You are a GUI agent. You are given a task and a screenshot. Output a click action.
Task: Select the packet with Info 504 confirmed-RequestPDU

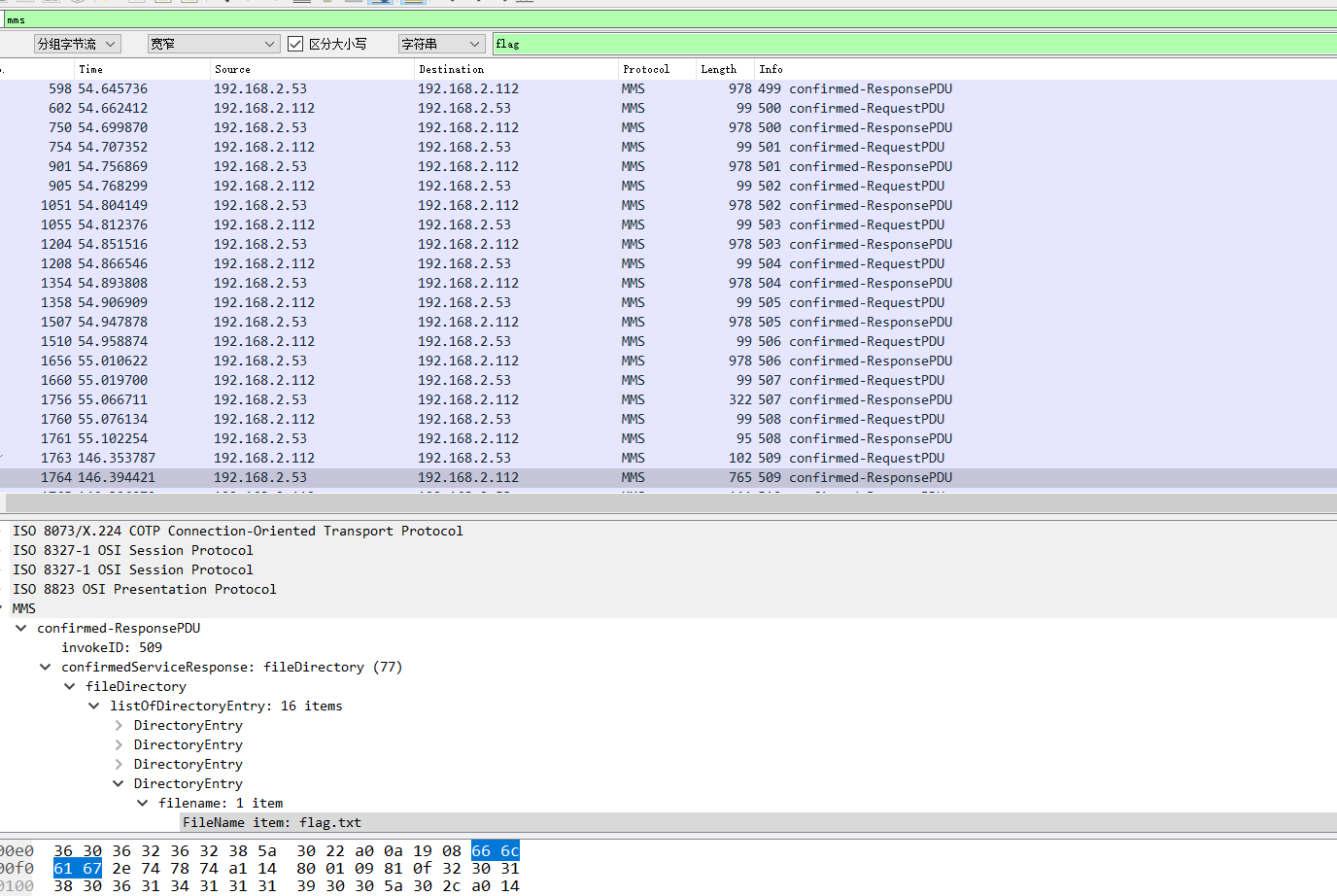point(668,263)
